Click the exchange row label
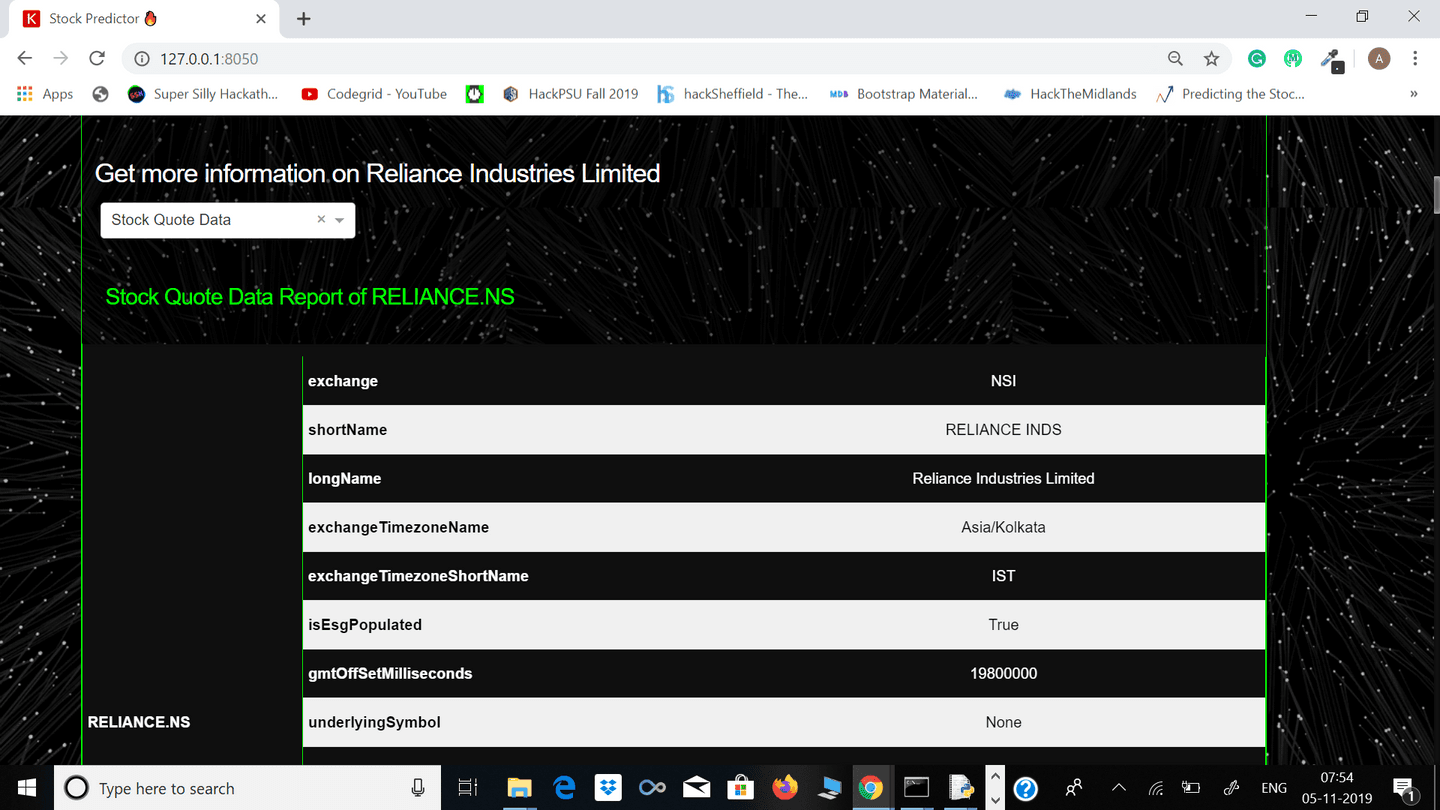 (343, 381)
